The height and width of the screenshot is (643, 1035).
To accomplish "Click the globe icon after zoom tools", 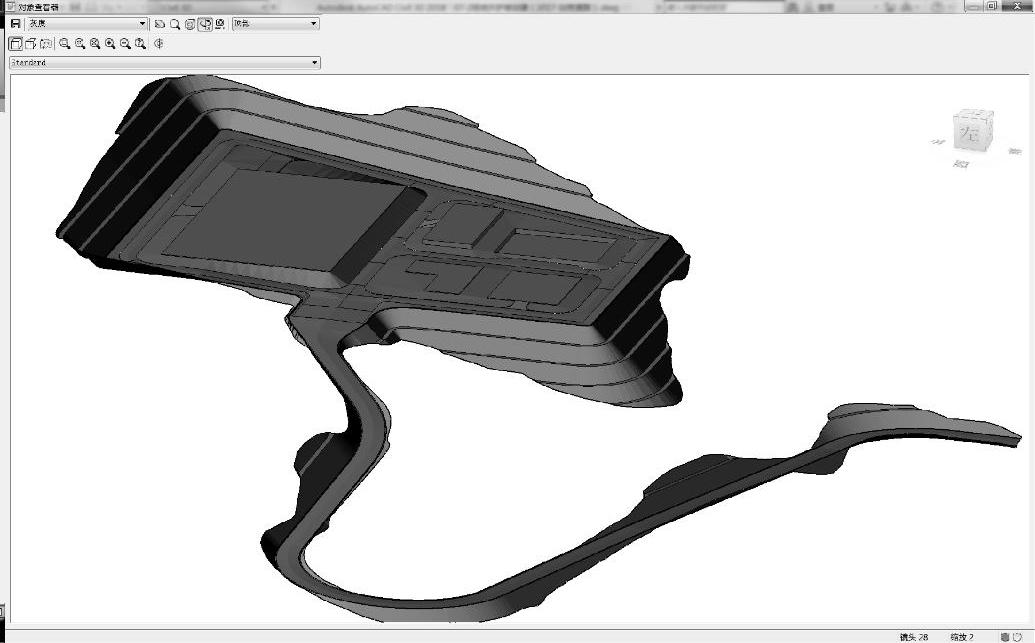I will (x=159, y=44).
